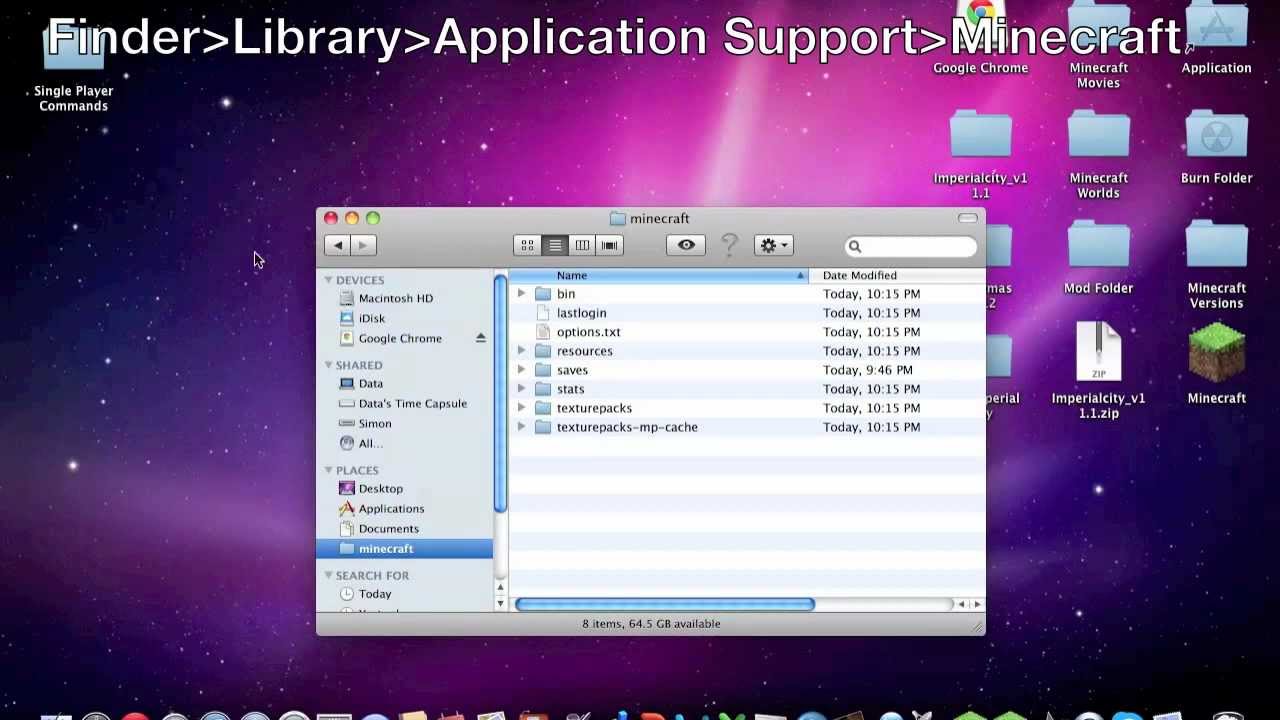Select Minecraft Worlds desktop folder
1280x720 pixels.
point(1098,155)
